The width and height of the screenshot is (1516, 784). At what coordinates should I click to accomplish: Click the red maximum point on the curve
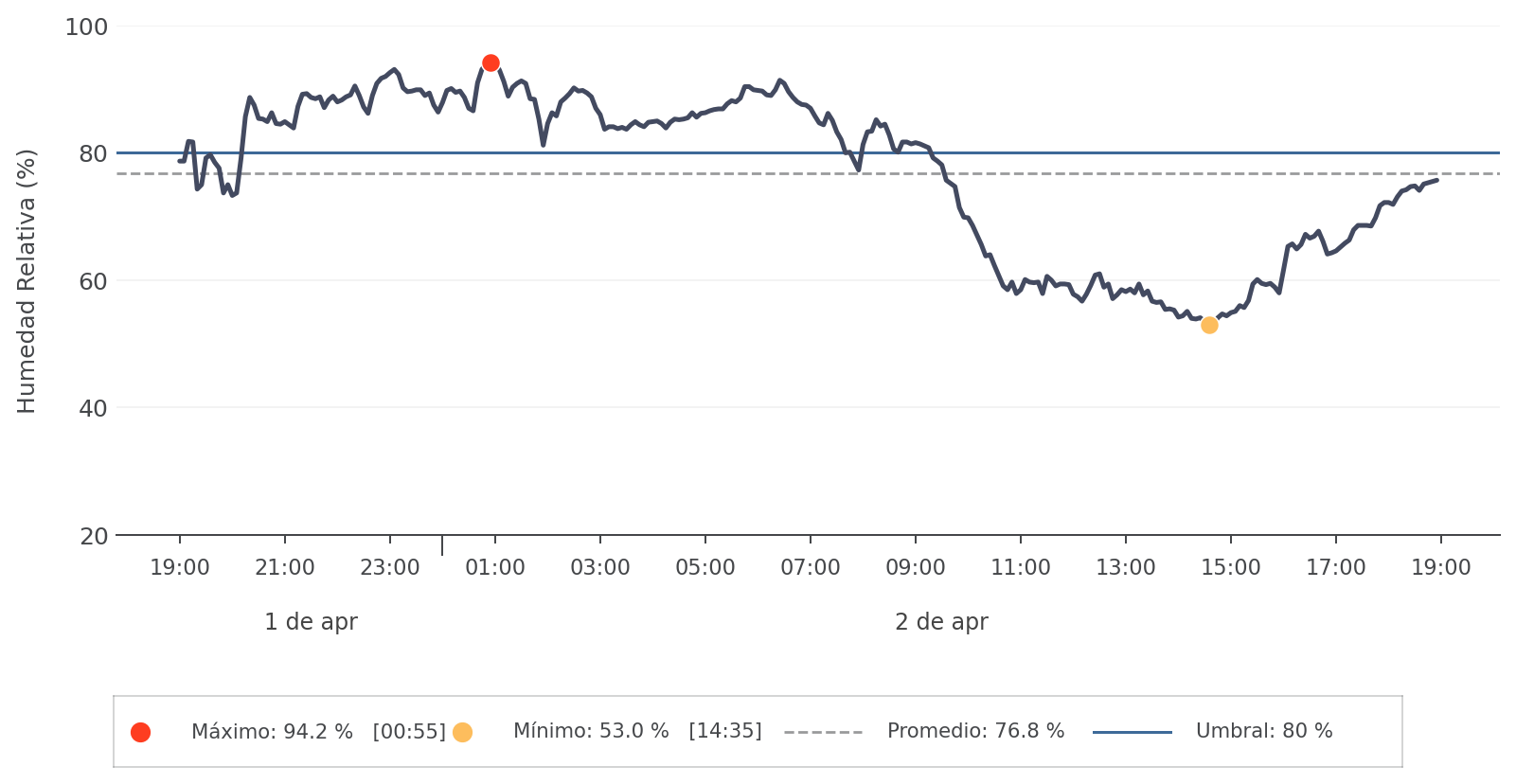490,63
